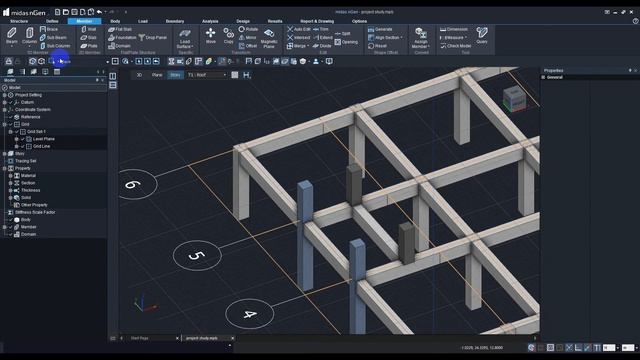
Task: Expand the Story tree node
Action: click(5, 153)
